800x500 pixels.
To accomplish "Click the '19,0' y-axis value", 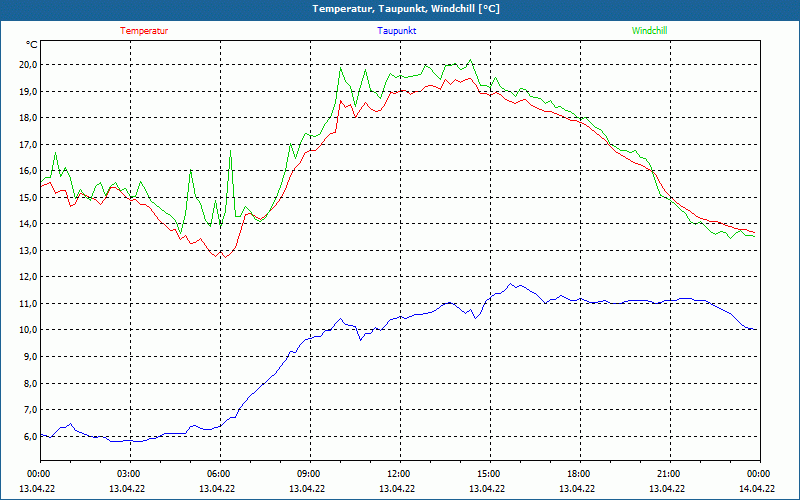I will (29, 91).
